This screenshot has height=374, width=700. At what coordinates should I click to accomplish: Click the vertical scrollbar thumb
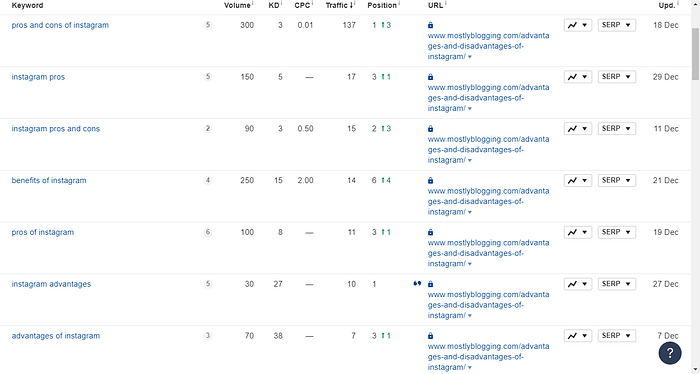(x=696, y=53)
